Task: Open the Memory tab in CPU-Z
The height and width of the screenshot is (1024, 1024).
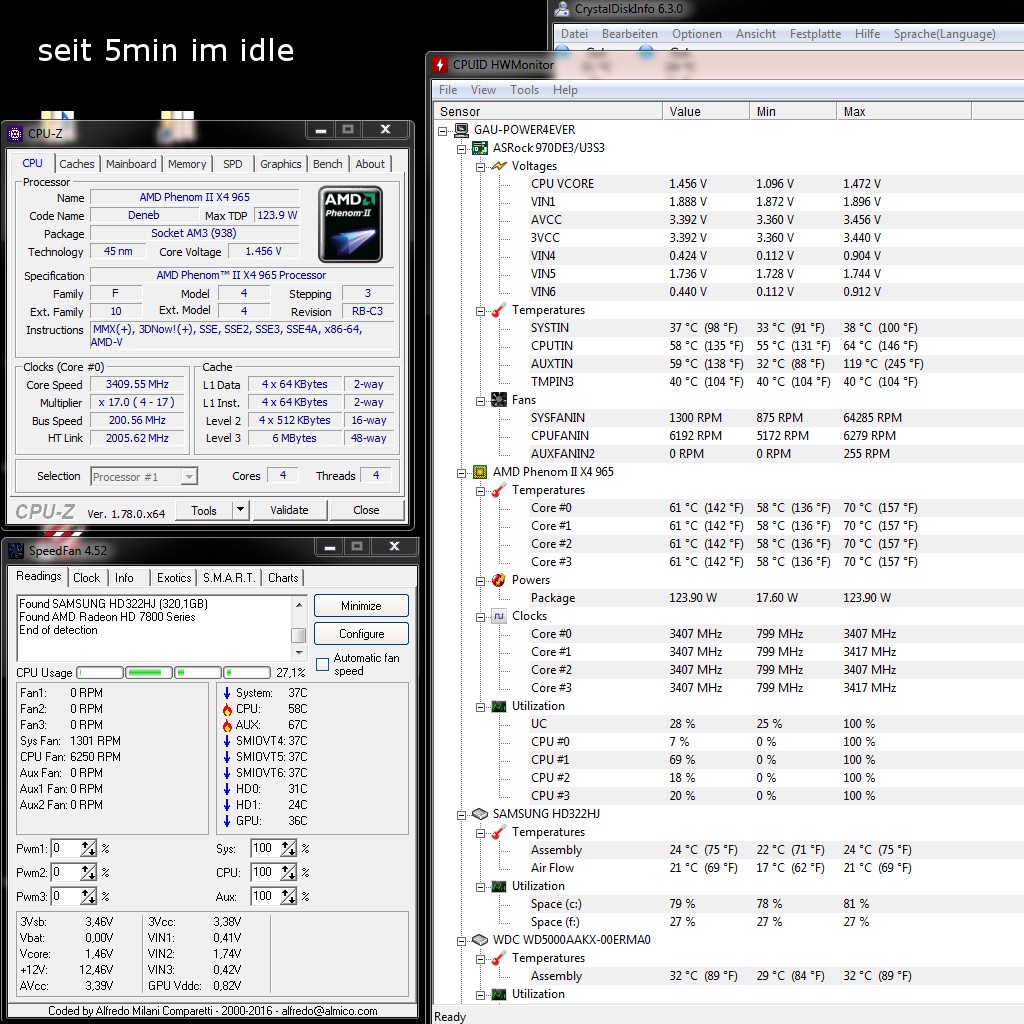Action: click(187, 164)
